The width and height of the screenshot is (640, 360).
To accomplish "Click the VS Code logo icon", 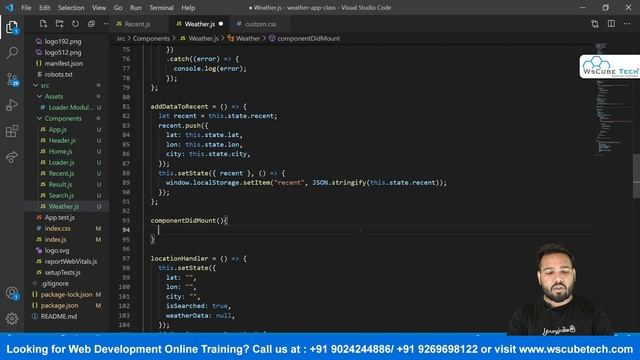I will [x=9, y=7].
